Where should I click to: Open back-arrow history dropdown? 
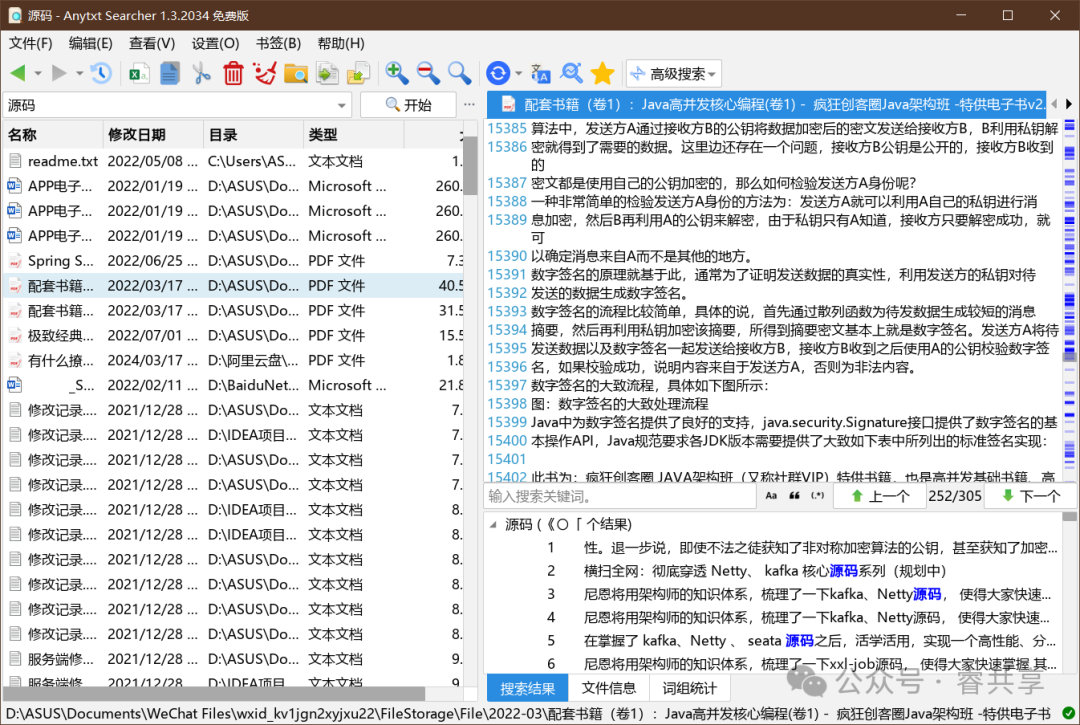38,73
